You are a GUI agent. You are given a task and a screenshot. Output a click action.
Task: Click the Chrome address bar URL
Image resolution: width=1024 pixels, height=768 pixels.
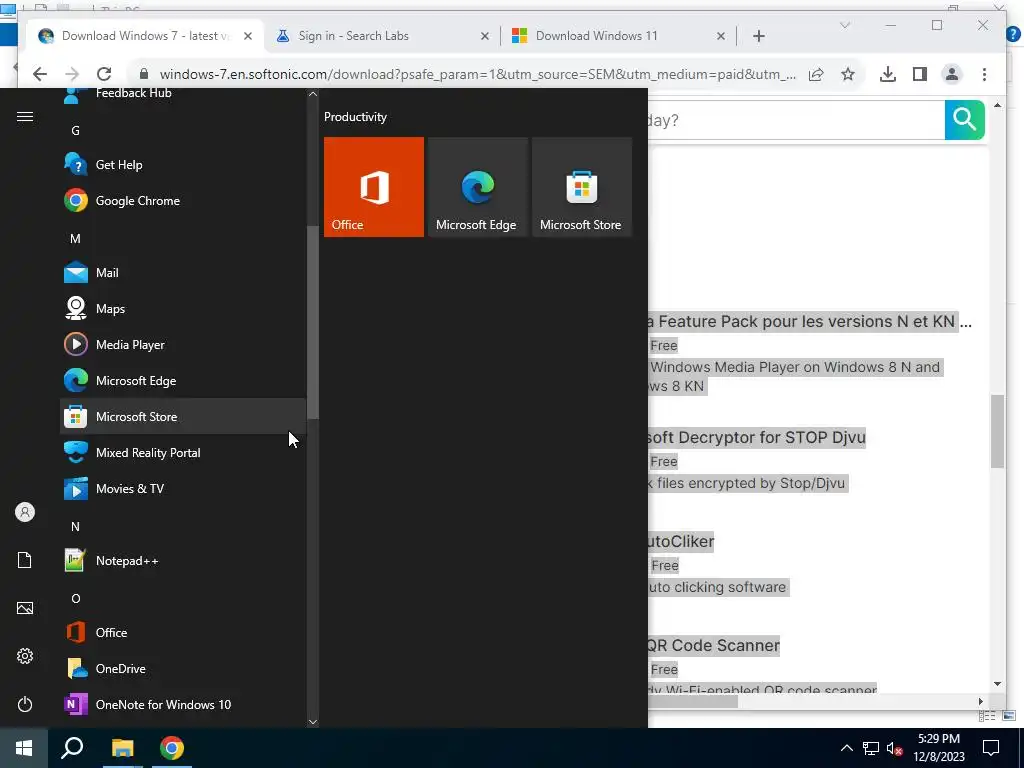pyautogui.click(x=477, y=74)
